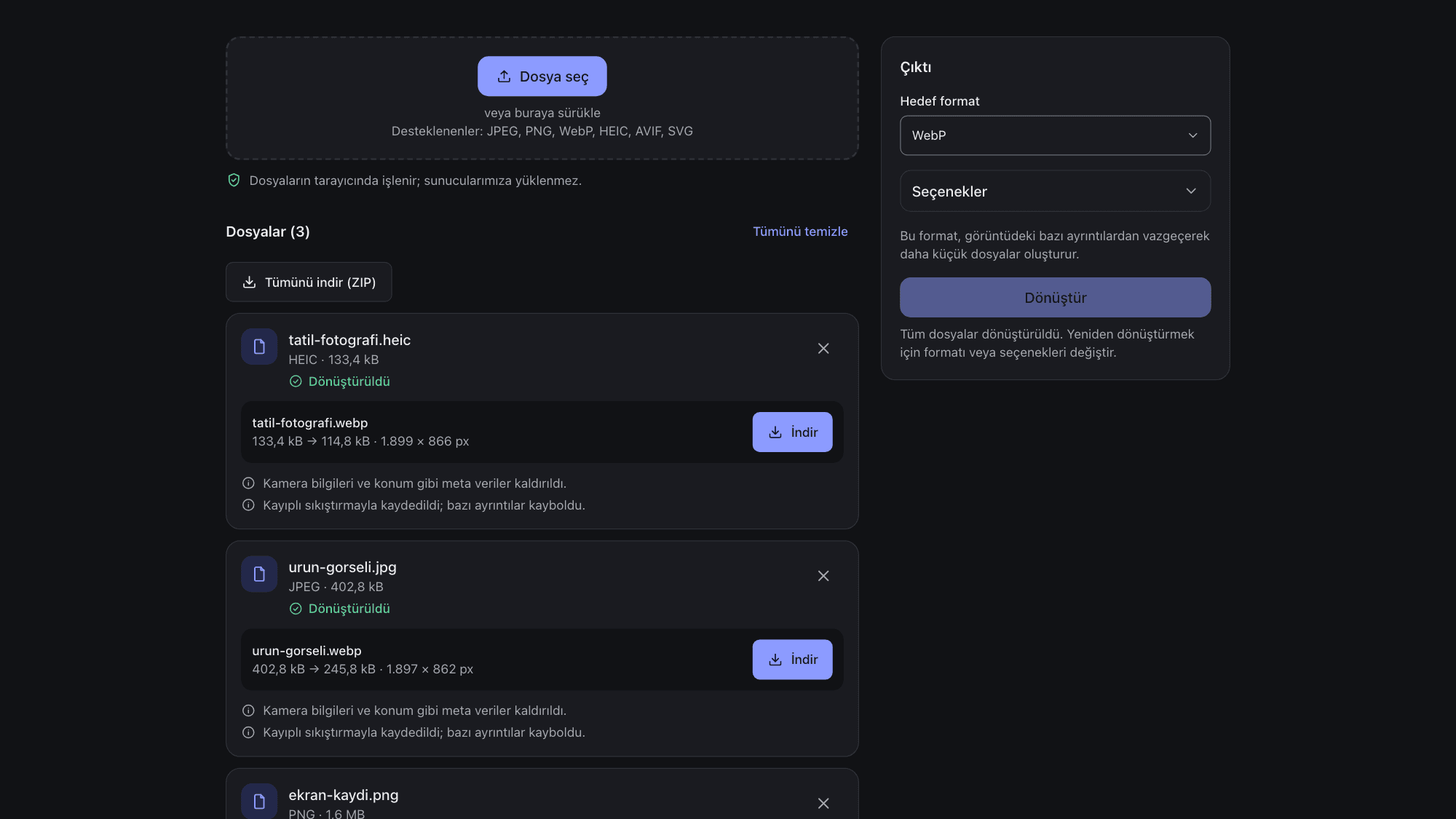Click the file name urun-gorseli.jpg
The image size is (1456, 819).
[342, 567]
